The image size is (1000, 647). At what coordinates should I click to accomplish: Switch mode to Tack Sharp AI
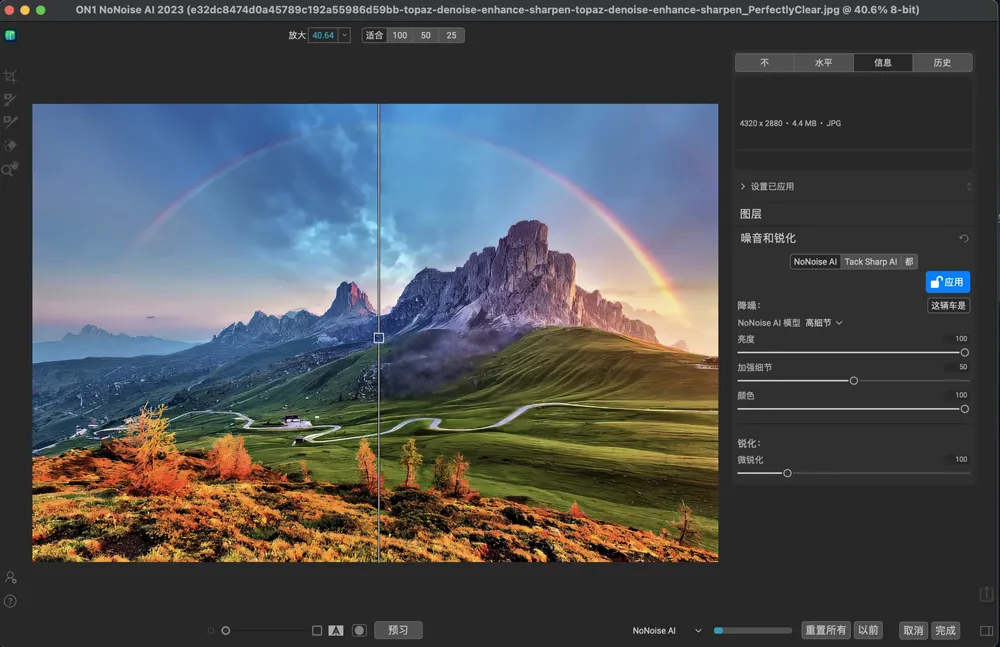pos(870,262)
